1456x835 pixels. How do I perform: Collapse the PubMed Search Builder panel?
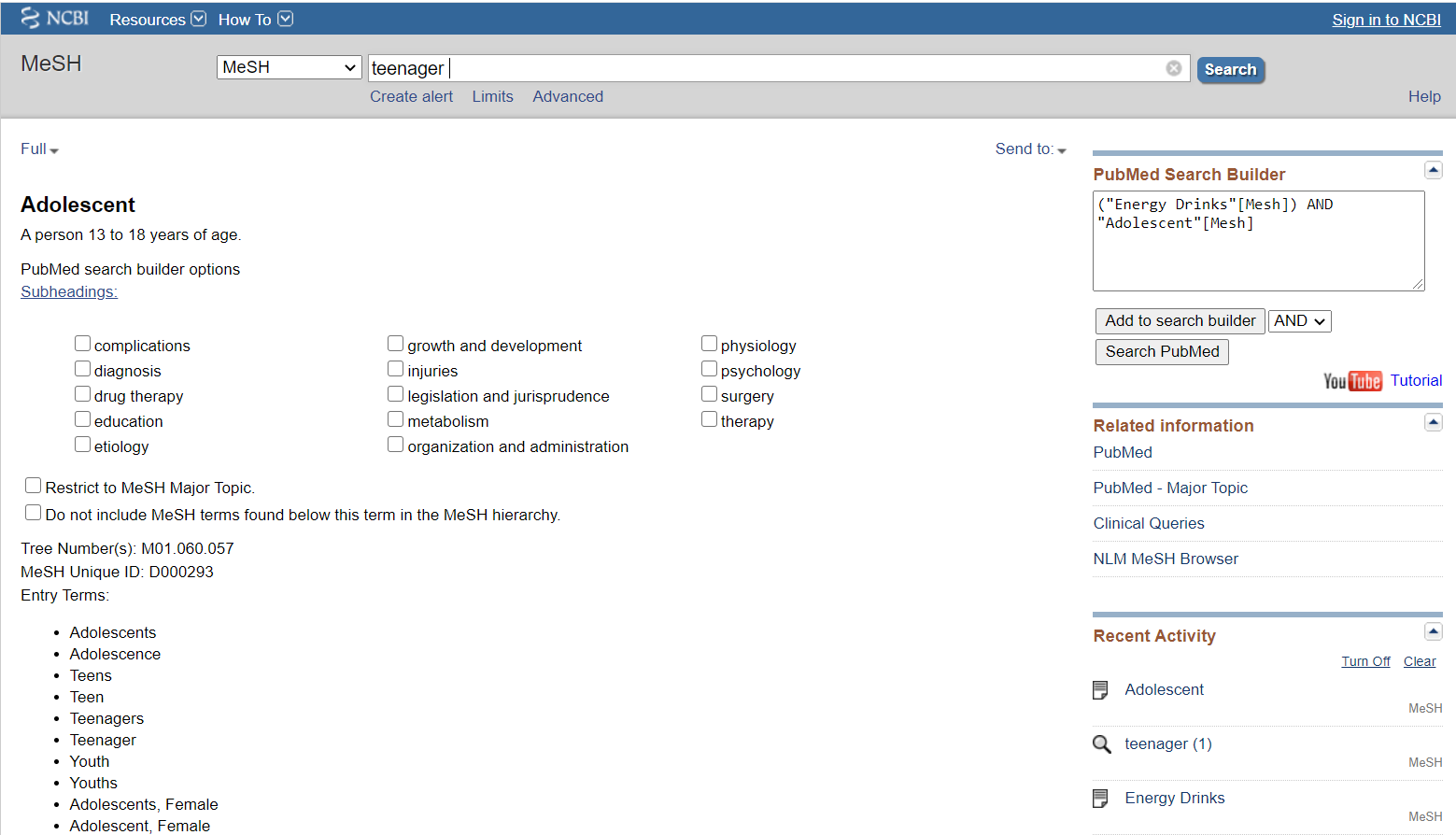1433,170
